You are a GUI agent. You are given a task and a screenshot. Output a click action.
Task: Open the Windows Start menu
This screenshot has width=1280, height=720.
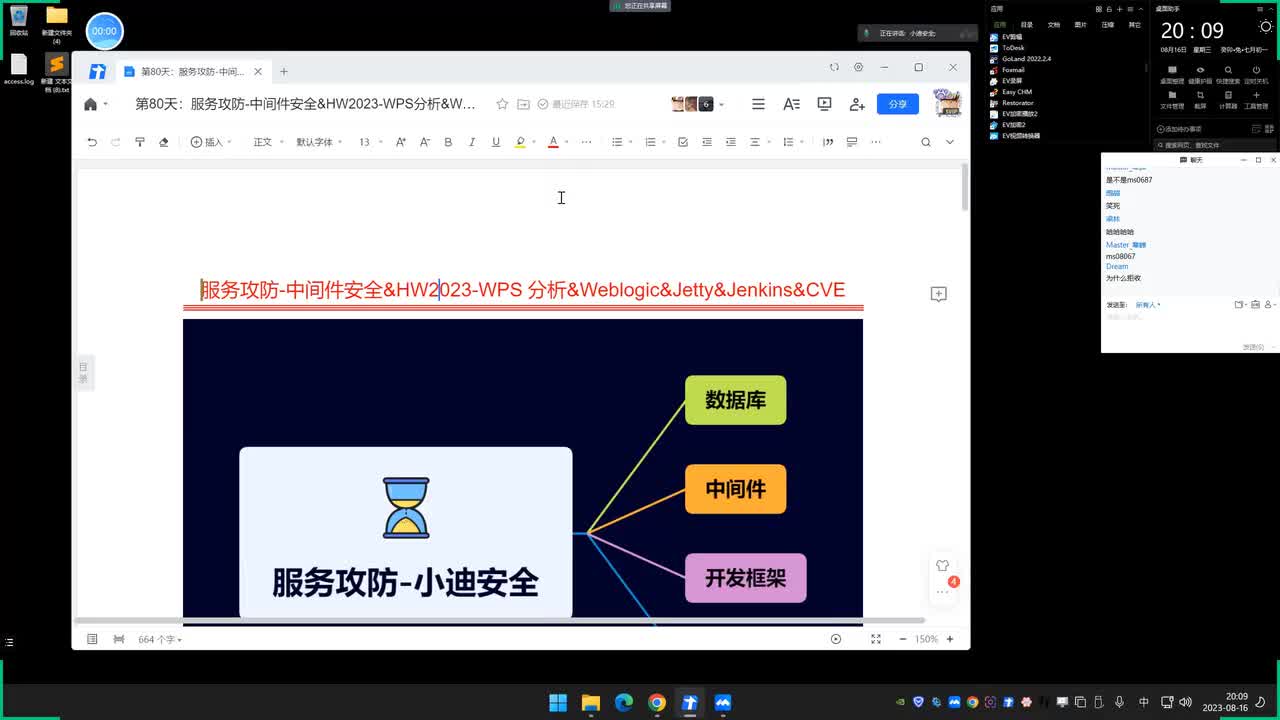click(558, 703)
